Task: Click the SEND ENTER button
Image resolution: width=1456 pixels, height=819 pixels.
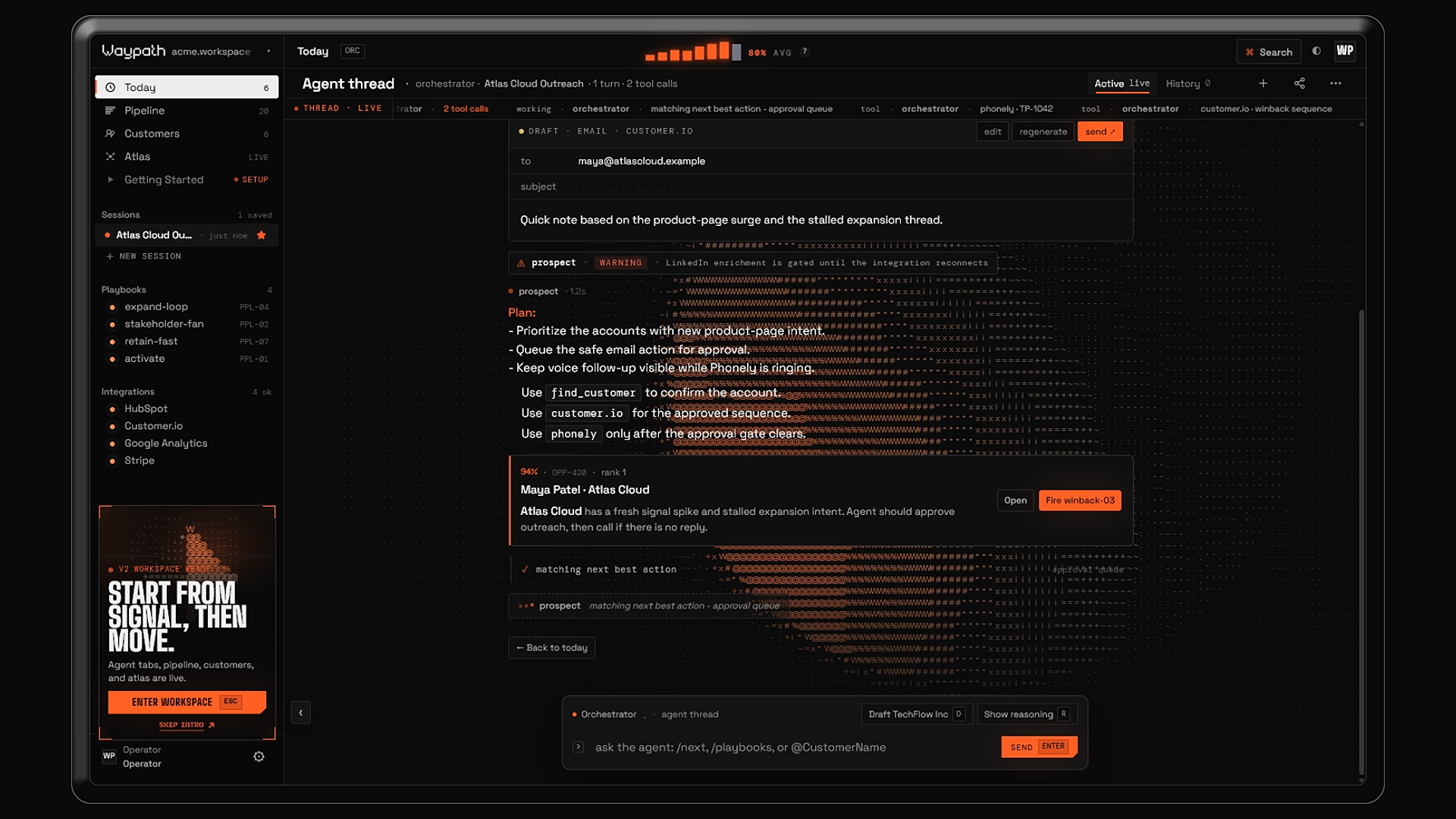Action: 1039,747
